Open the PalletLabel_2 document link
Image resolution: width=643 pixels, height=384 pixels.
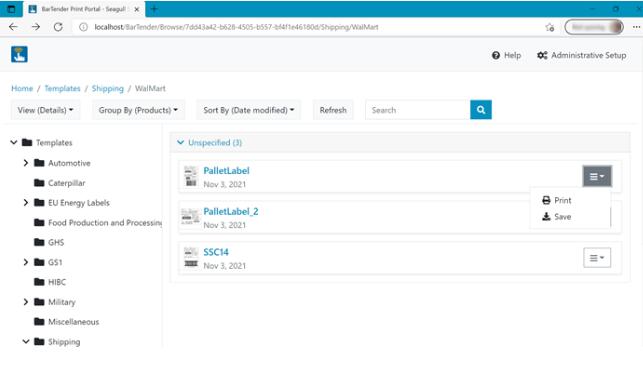point(231,211)
